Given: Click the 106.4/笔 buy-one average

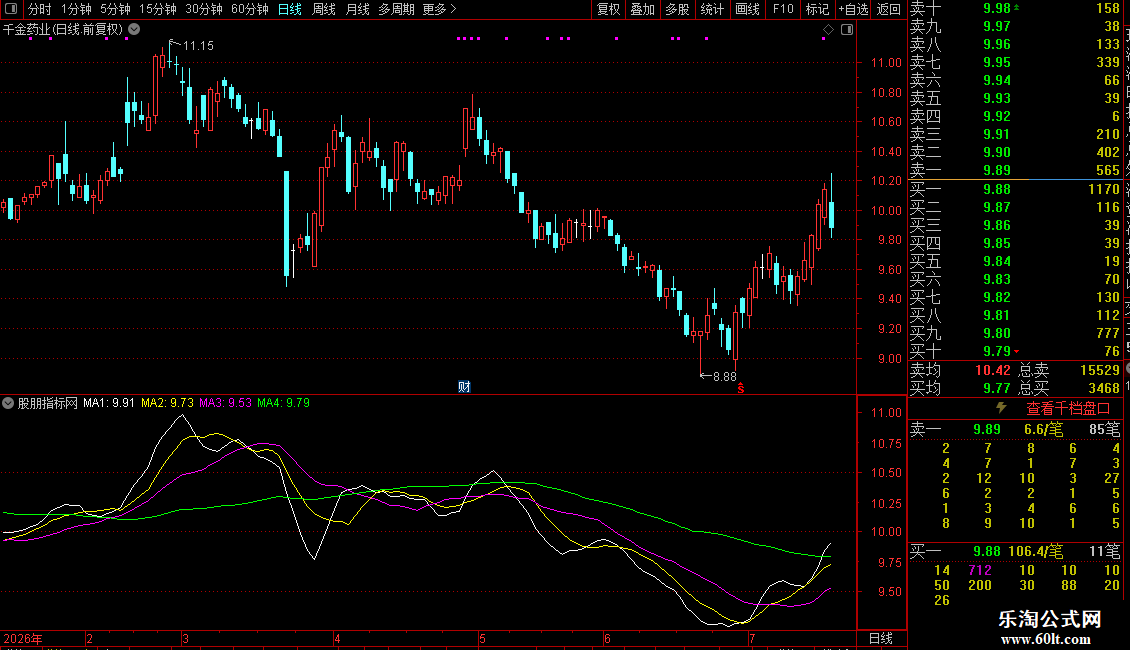Looking at the screenshot, I should pos(1036,551).
